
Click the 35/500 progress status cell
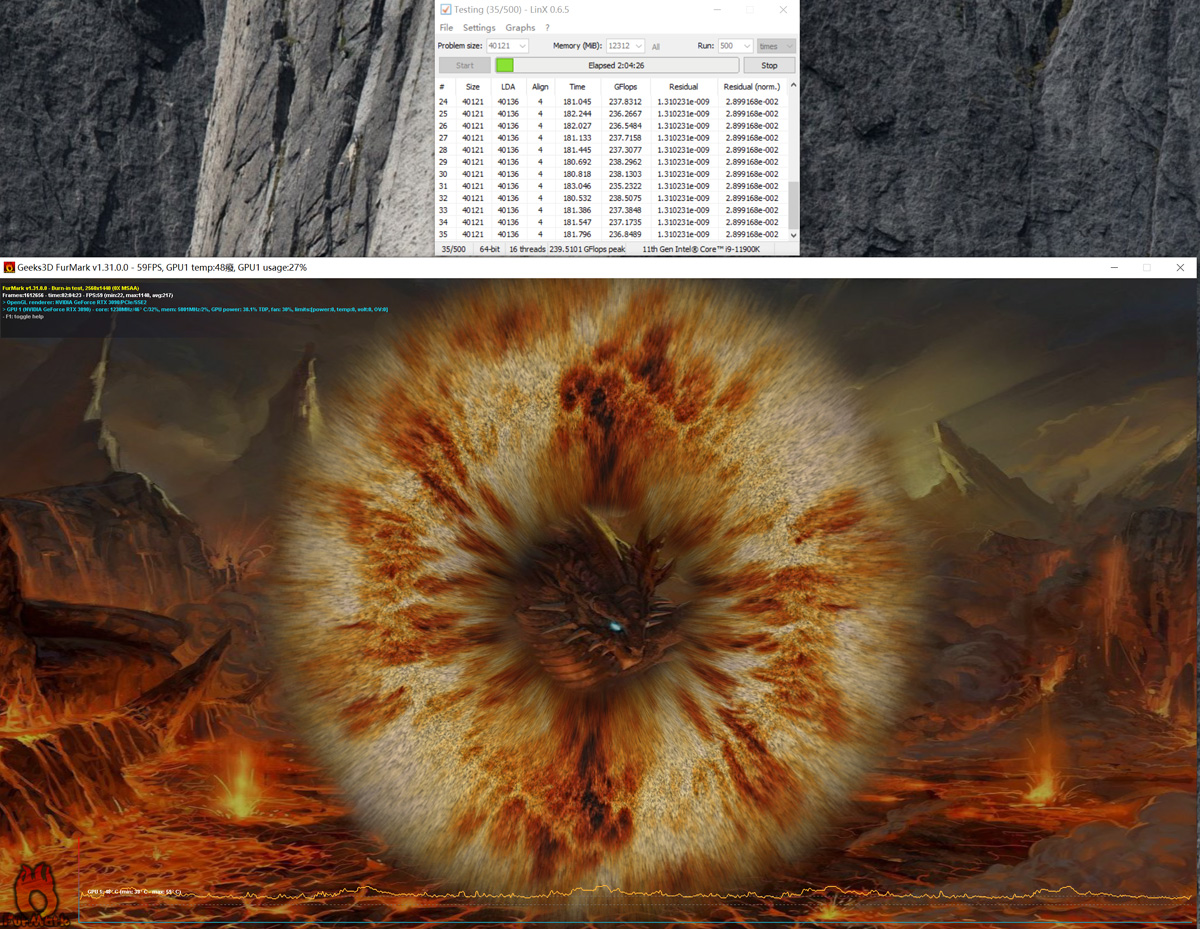point(454,249)
